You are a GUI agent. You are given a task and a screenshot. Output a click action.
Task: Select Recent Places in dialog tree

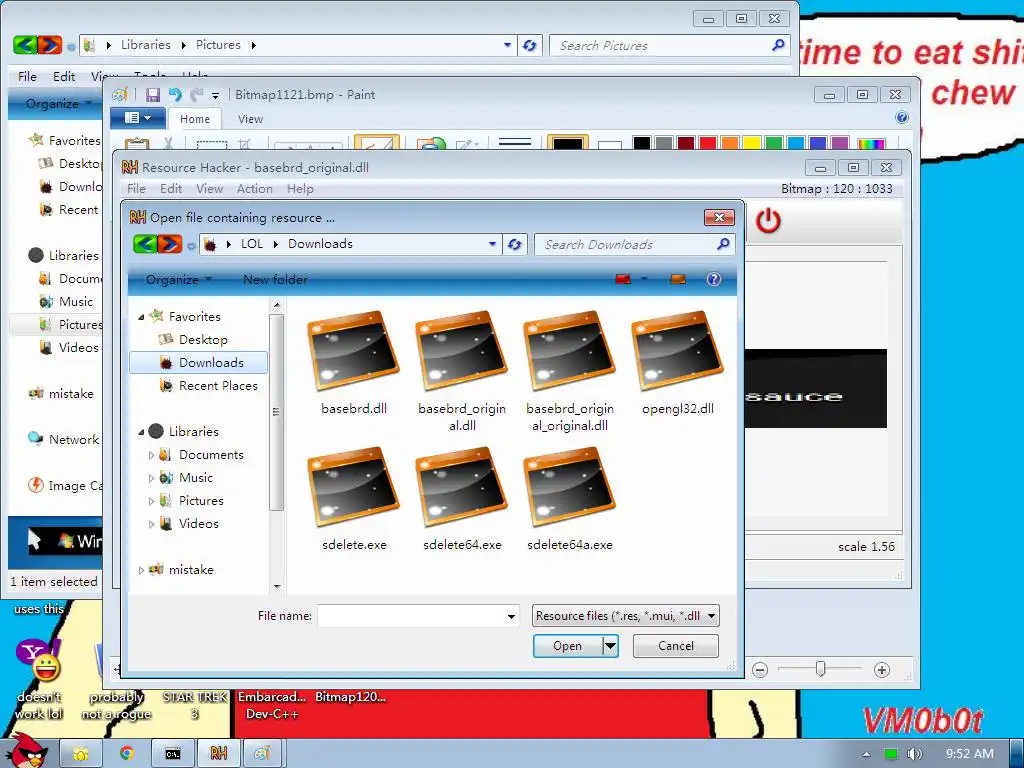tap(209, 386)
